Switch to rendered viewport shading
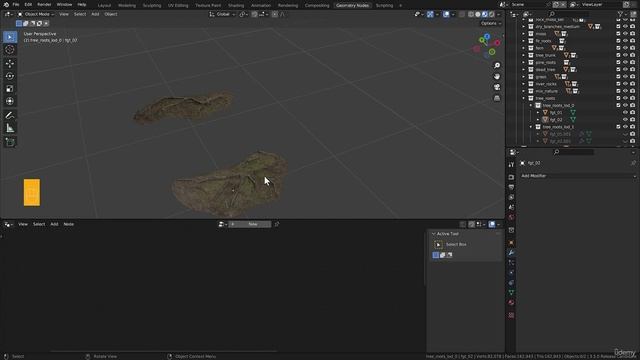This screenshot has width=640, height=360. click(x=492, y=14)
